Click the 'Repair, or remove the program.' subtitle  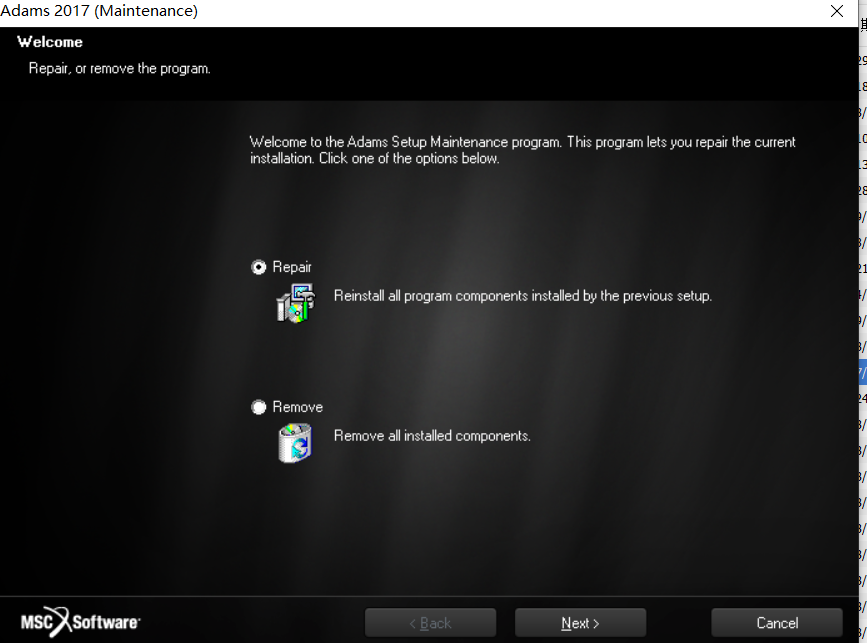tap(119, 69)
